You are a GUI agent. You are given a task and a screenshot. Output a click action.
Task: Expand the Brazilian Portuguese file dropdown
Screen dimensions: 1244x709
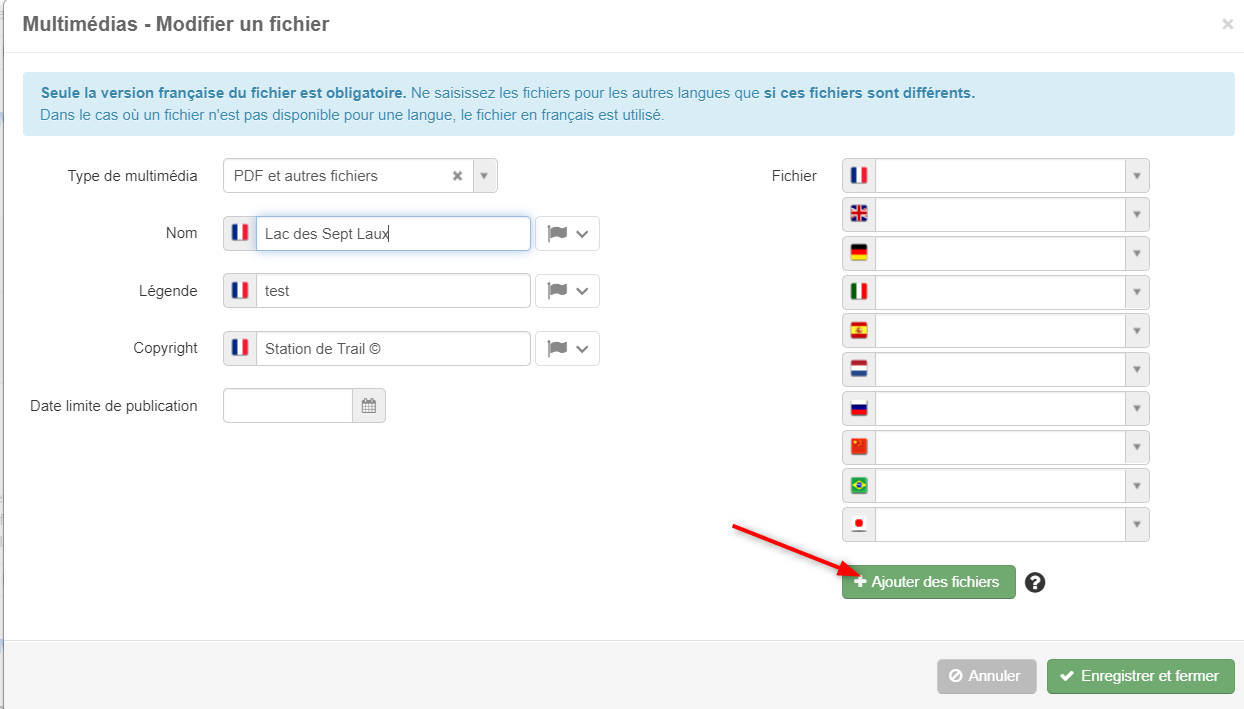pos(1137,486)
